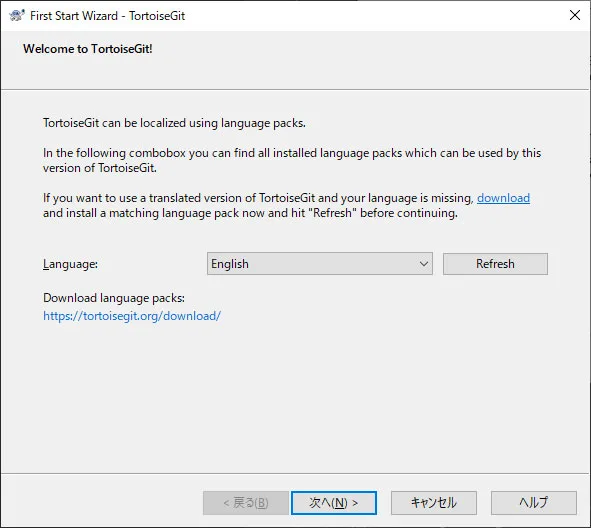Click the disabled 戻る(B) back button
Screen dimensions: 591x528
(x=246, y=502)
